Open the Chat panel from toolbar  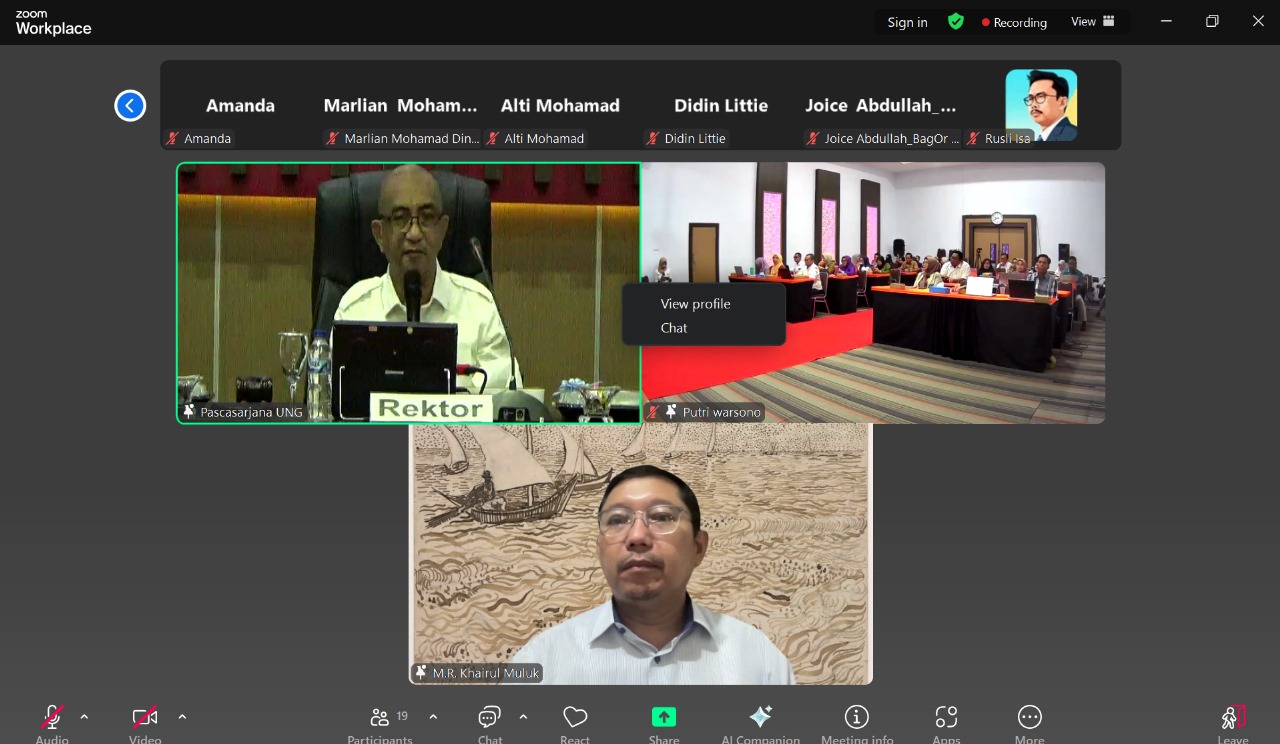click(x=489, y=717)
